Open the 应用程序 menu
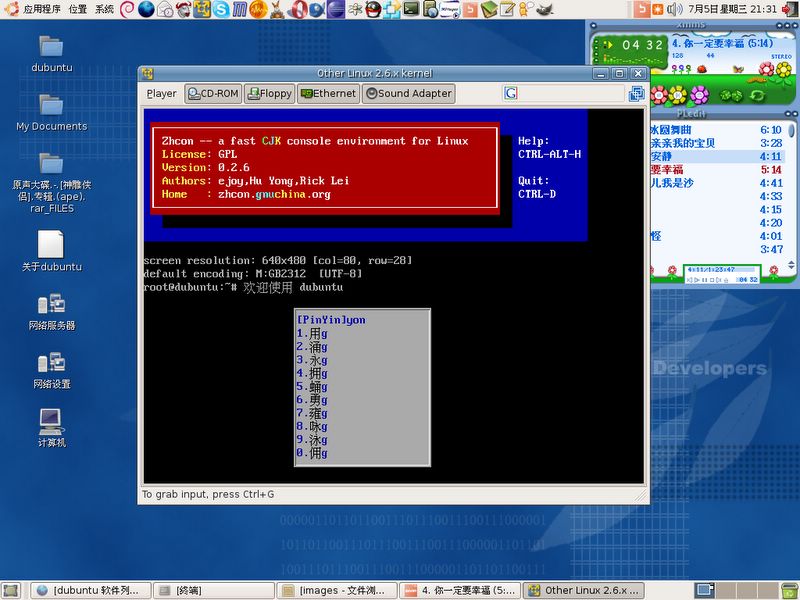Screen dimensions: 800x600 click(42, 9)
